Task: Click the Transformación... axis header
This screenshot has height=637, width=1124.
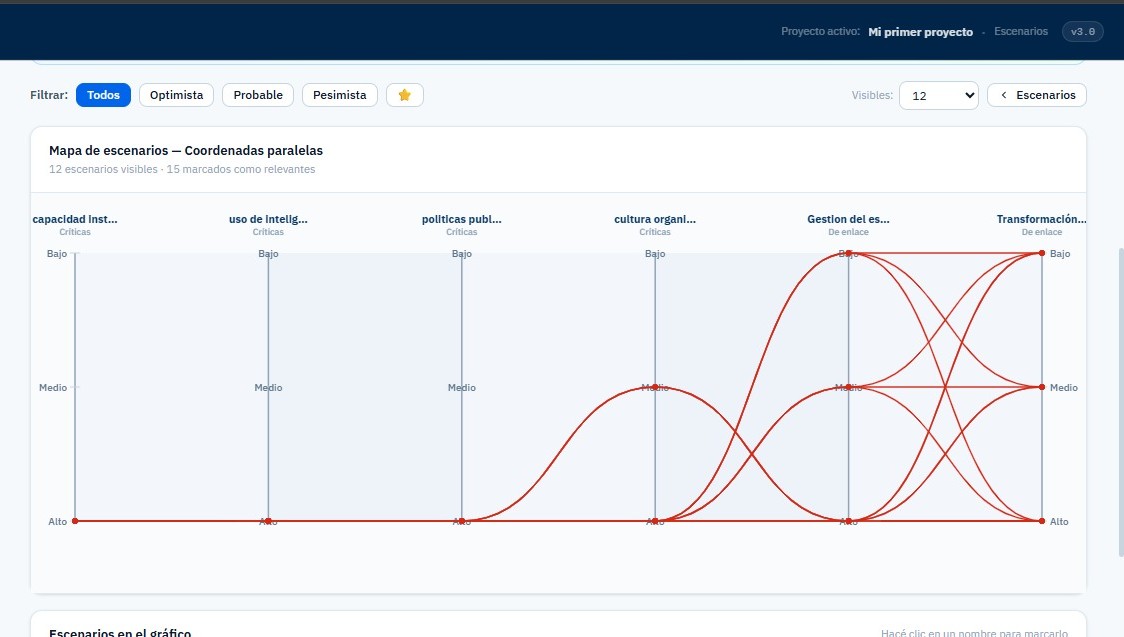Action: click(x=1041, y=219)
